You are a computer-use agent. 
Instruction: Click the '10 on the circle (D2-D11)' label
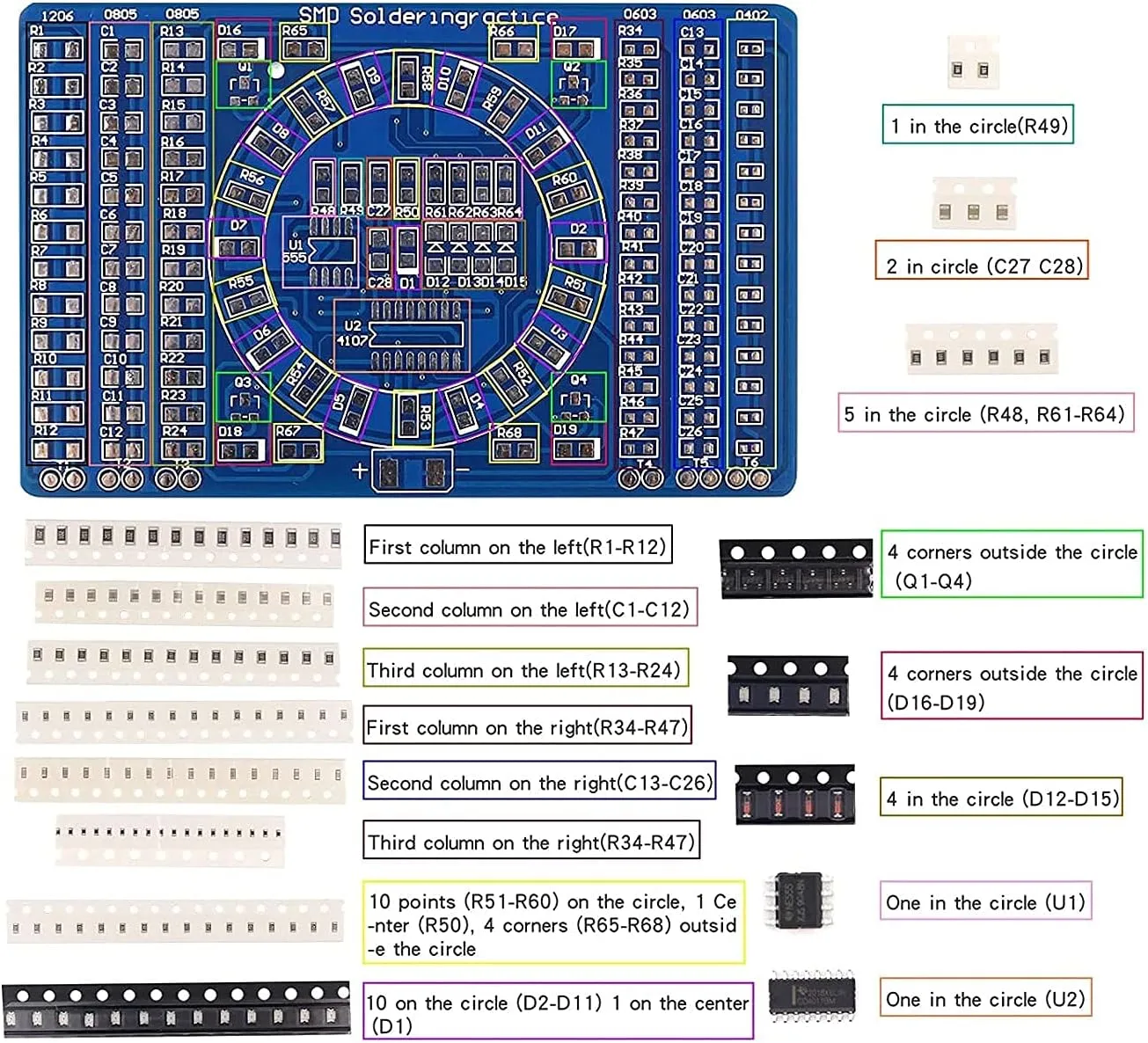(559, 1011)
